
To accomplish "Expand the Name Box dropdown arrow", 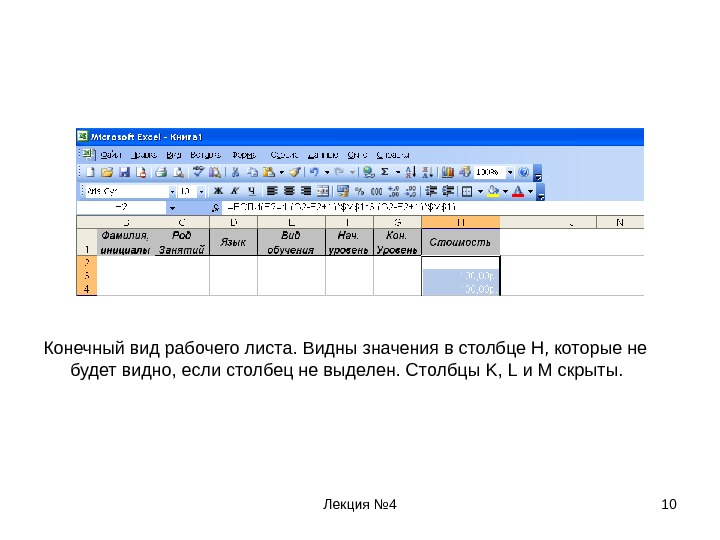I will [172, 208].
